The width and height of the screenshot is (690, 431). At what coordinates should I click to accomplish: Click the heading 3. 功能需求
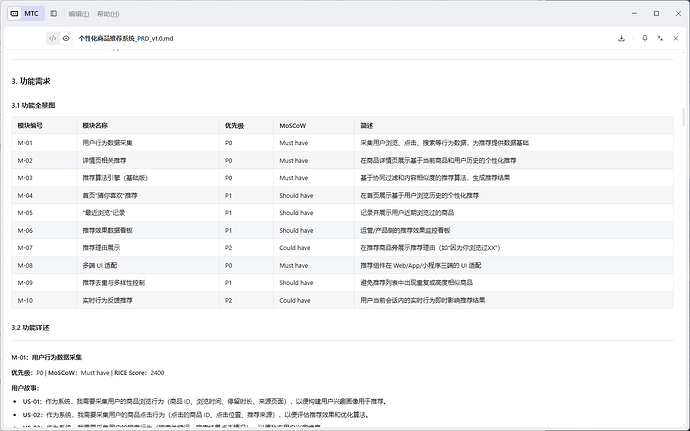[31, 81]
